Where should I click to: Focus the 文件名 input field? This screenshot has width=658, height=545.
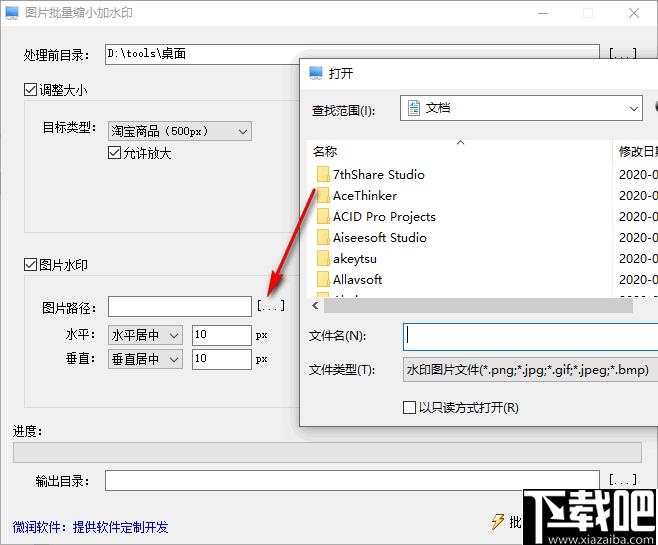coord(530,336)
